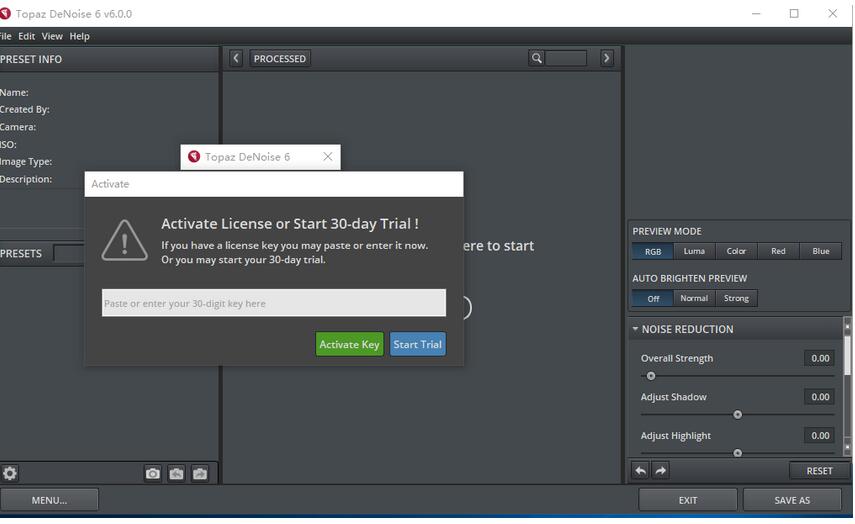The width and height of the screenshot is (855, 524).
Task: Click the Adjust Highlight slider handle
Action: (737, 453)
